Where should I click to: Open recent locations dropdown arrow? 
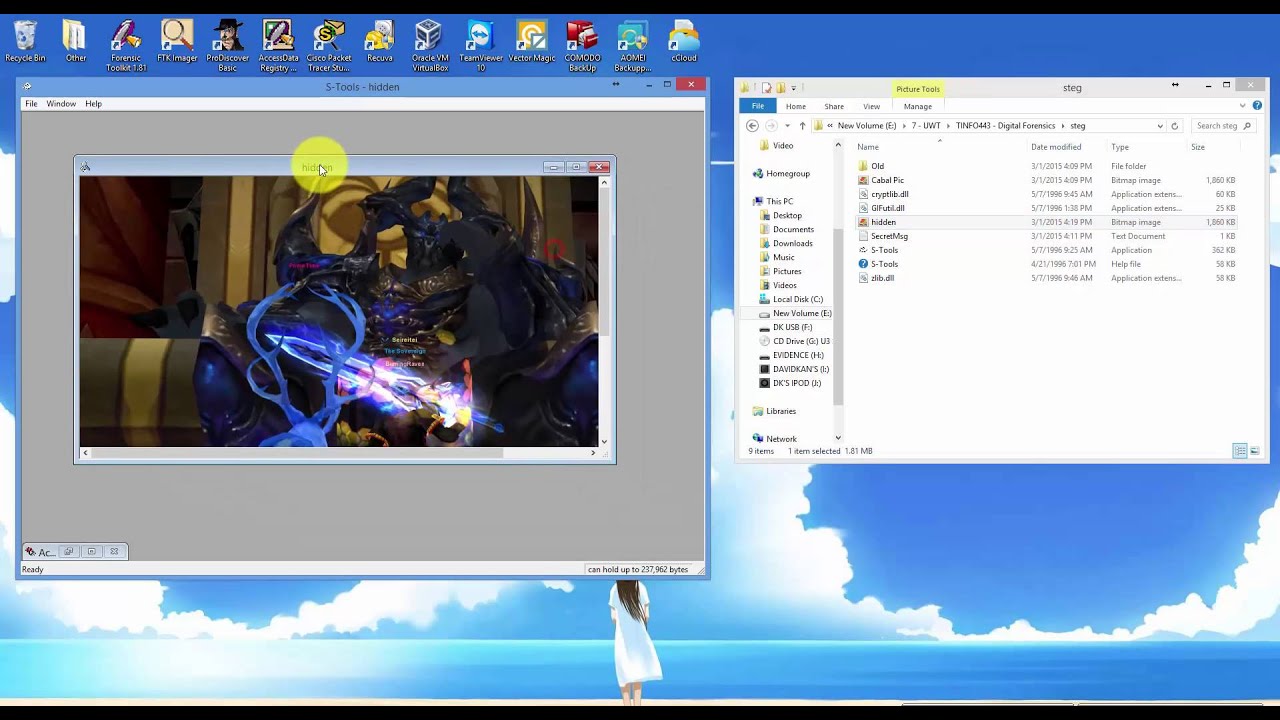point(787,126)
